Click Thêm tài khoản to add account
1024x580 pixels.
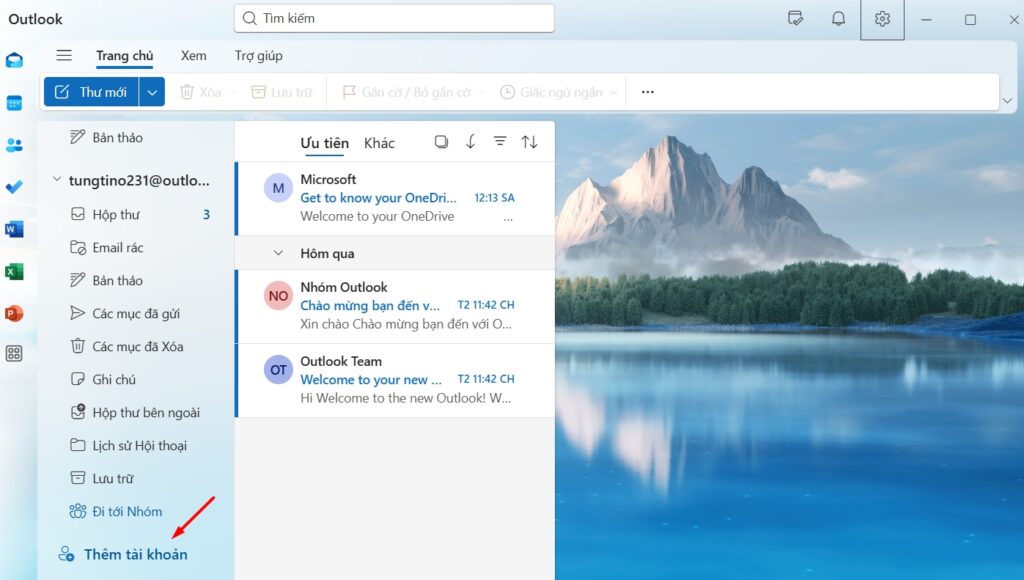pyautogui.click(x=123, y=555)
